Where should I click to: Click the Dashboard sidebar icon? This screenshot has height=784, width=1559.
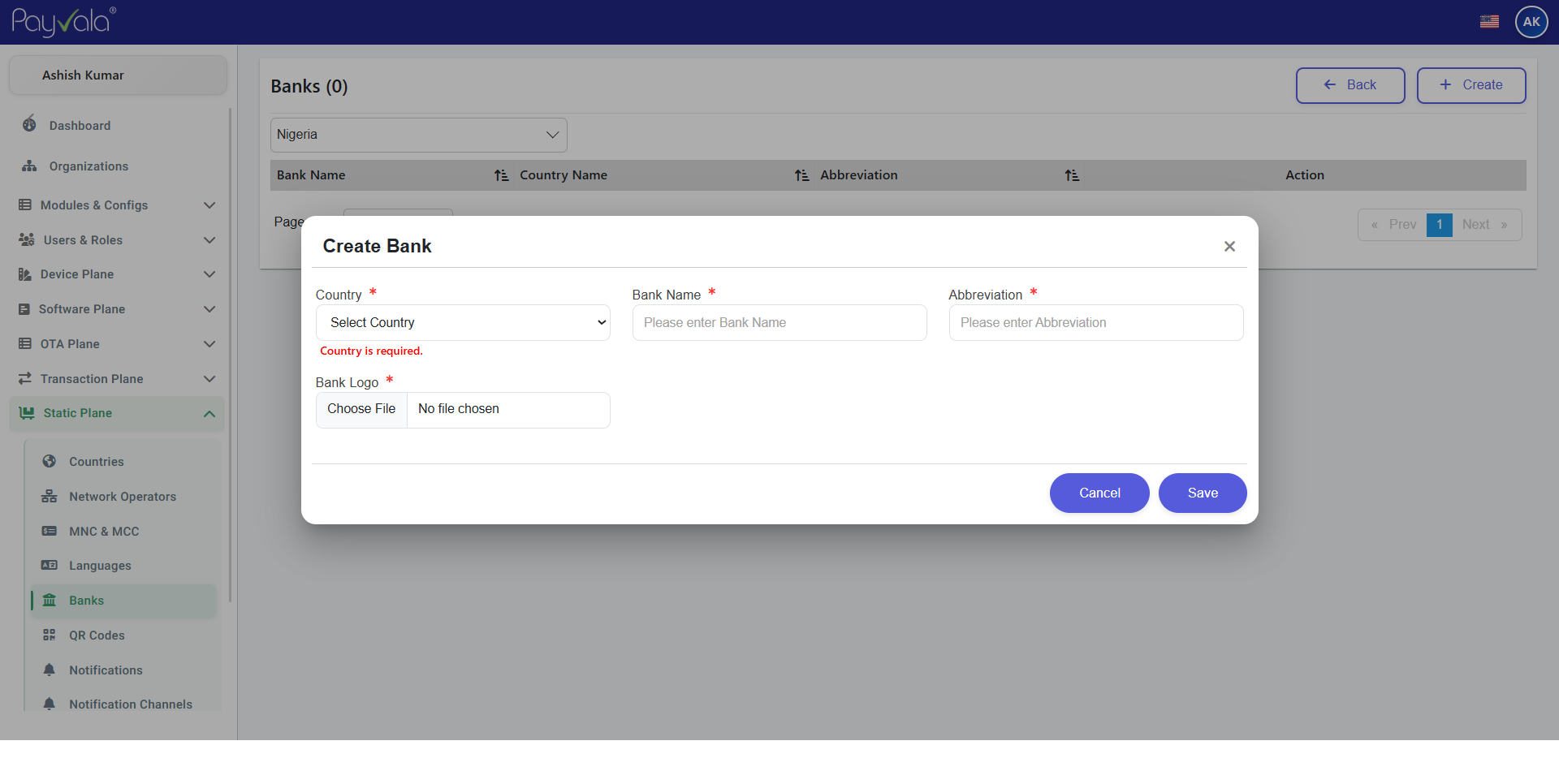(29, 124)
